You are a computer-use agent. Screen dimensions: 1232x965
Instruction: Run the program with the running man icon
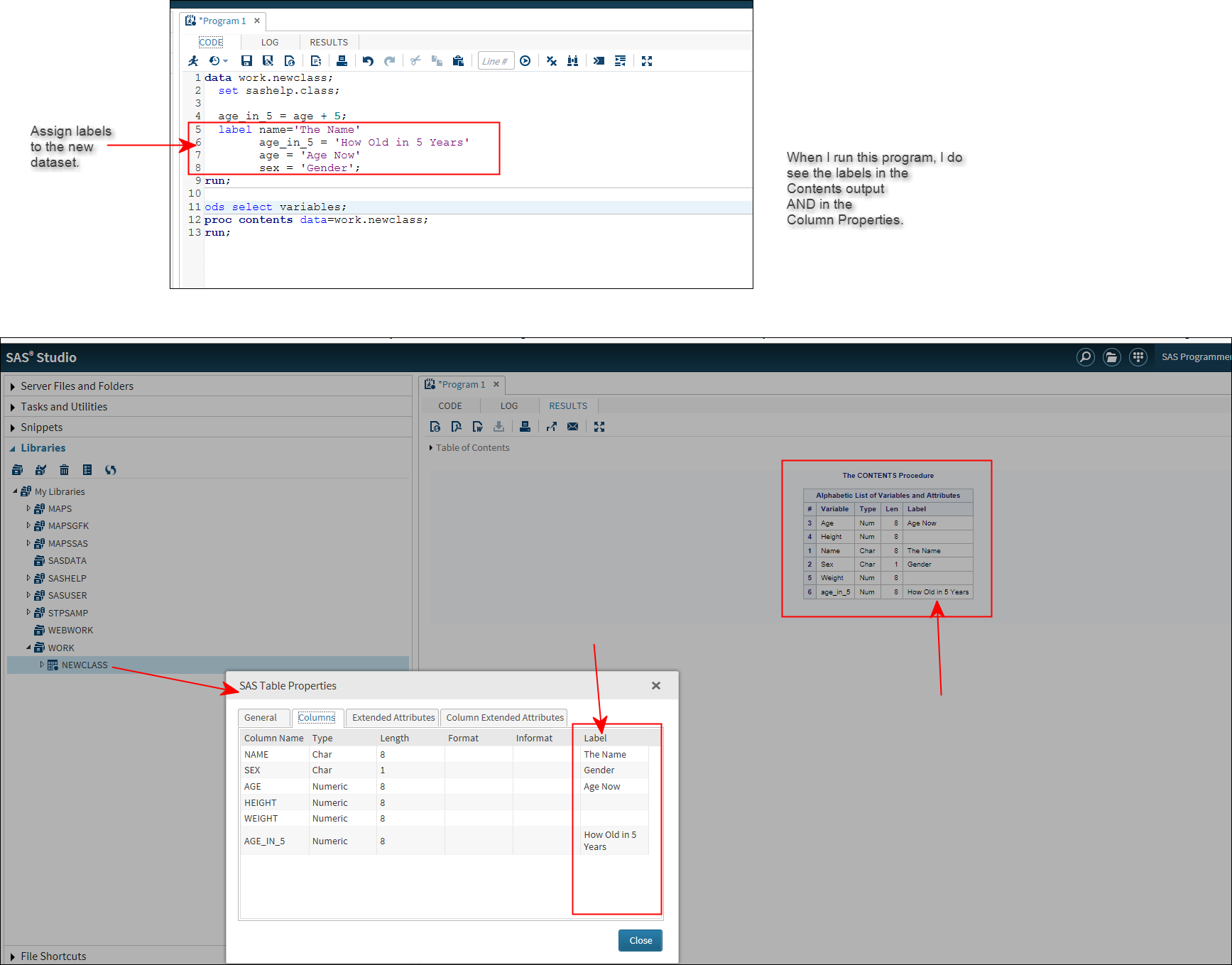[193, 61]
